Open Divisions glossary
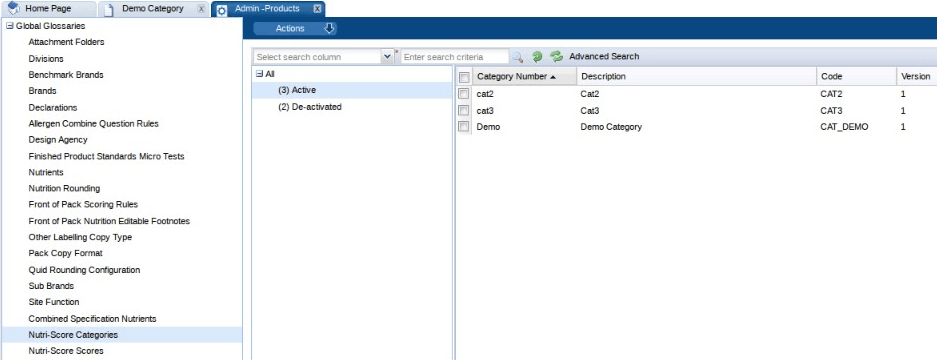The width and height of the screenshot is (937, 360). tap(46, 59)
